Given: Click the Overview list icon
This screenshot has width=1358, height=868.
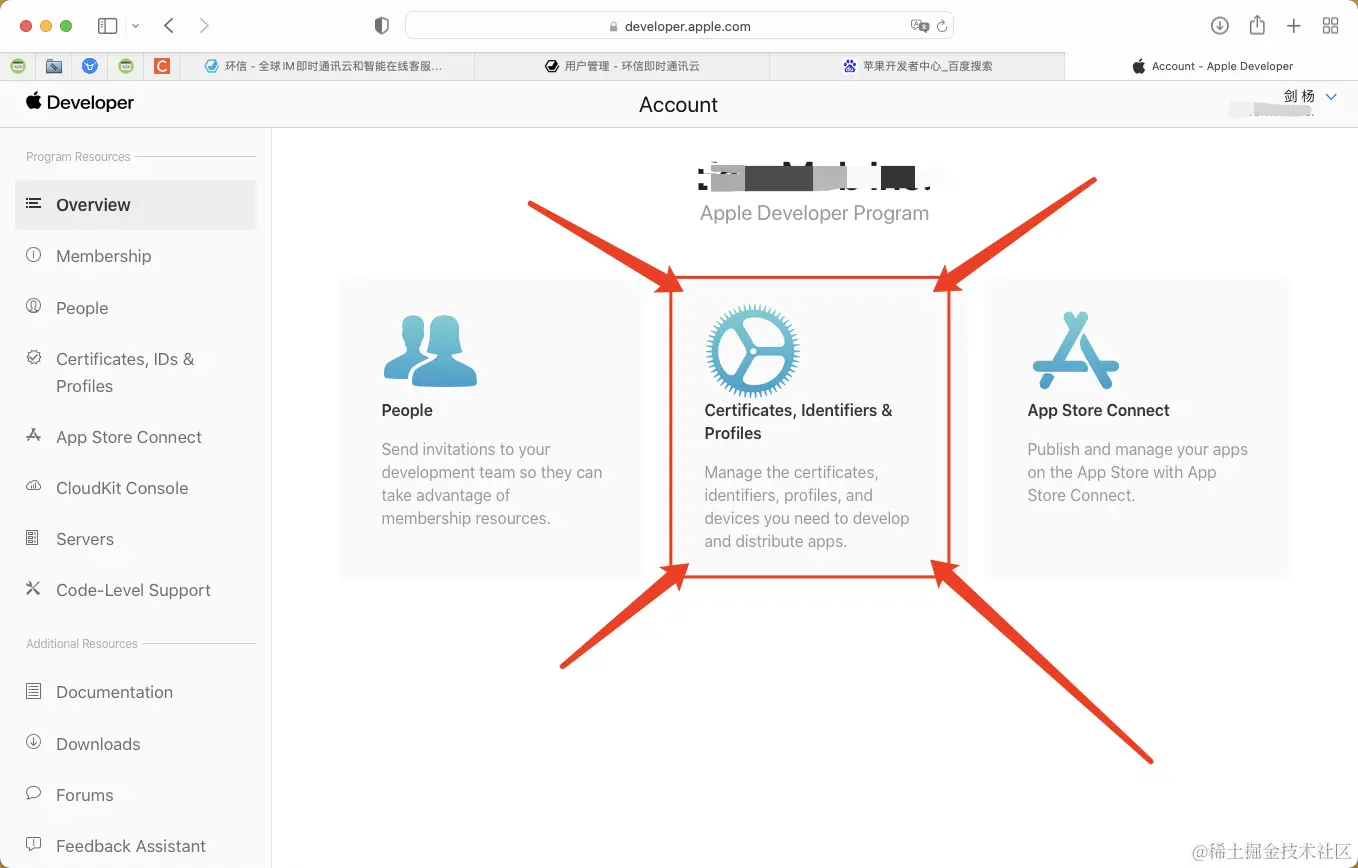Looking at the screenshot, I should (x=34, y=203).
